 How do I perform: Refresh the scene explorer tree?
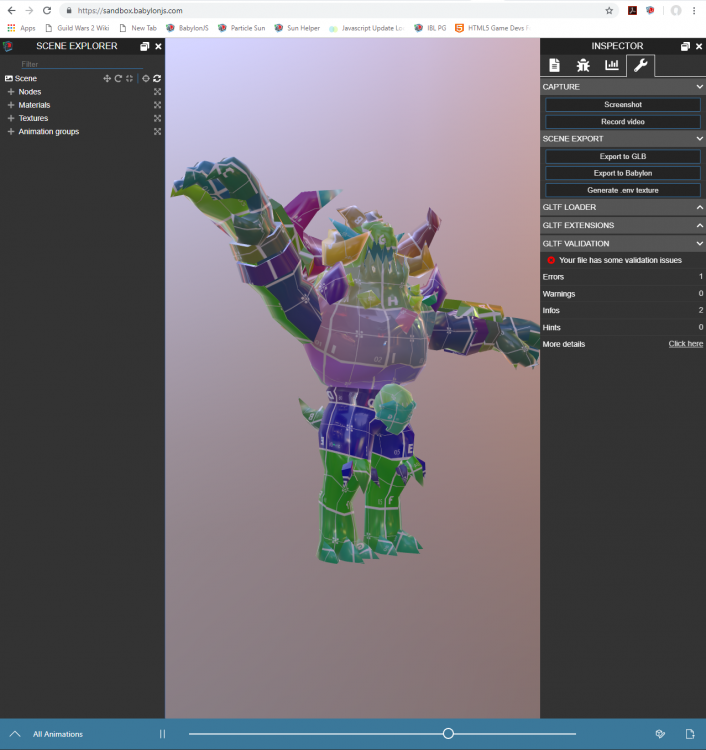coord(157,78)
